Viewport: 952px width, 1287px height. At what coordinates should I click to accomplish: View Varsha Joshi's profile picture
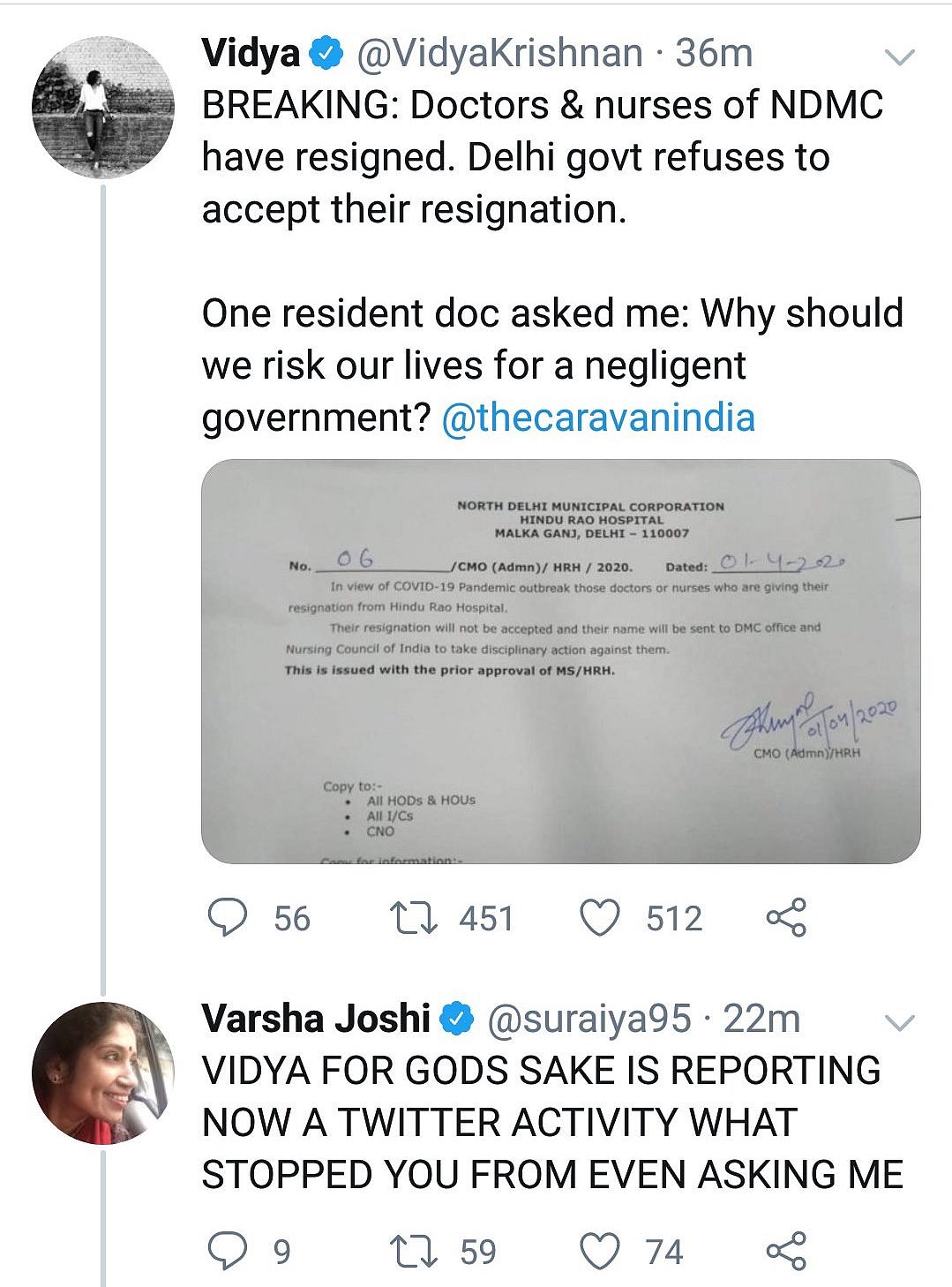click(x=103, y=1072)
